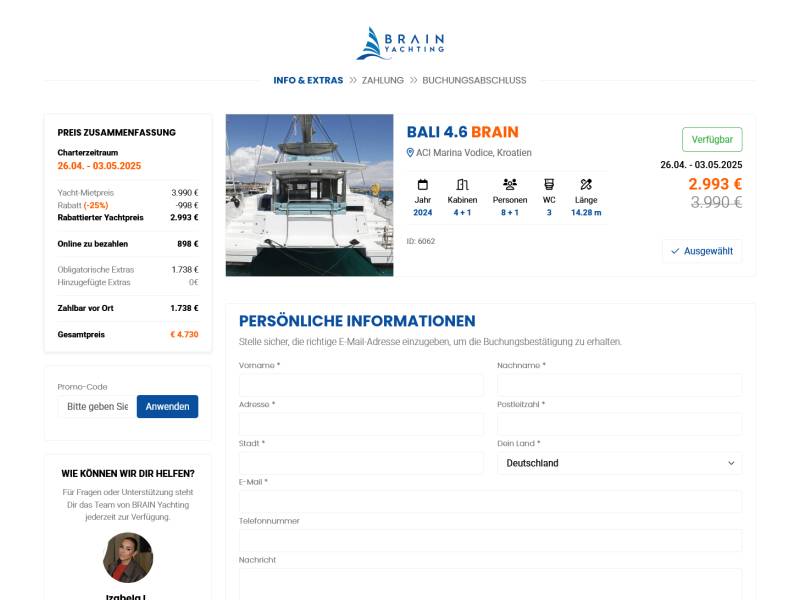The image size is (800, 600).
Task: Click the ruler icon above Länge
Action: 586,184
